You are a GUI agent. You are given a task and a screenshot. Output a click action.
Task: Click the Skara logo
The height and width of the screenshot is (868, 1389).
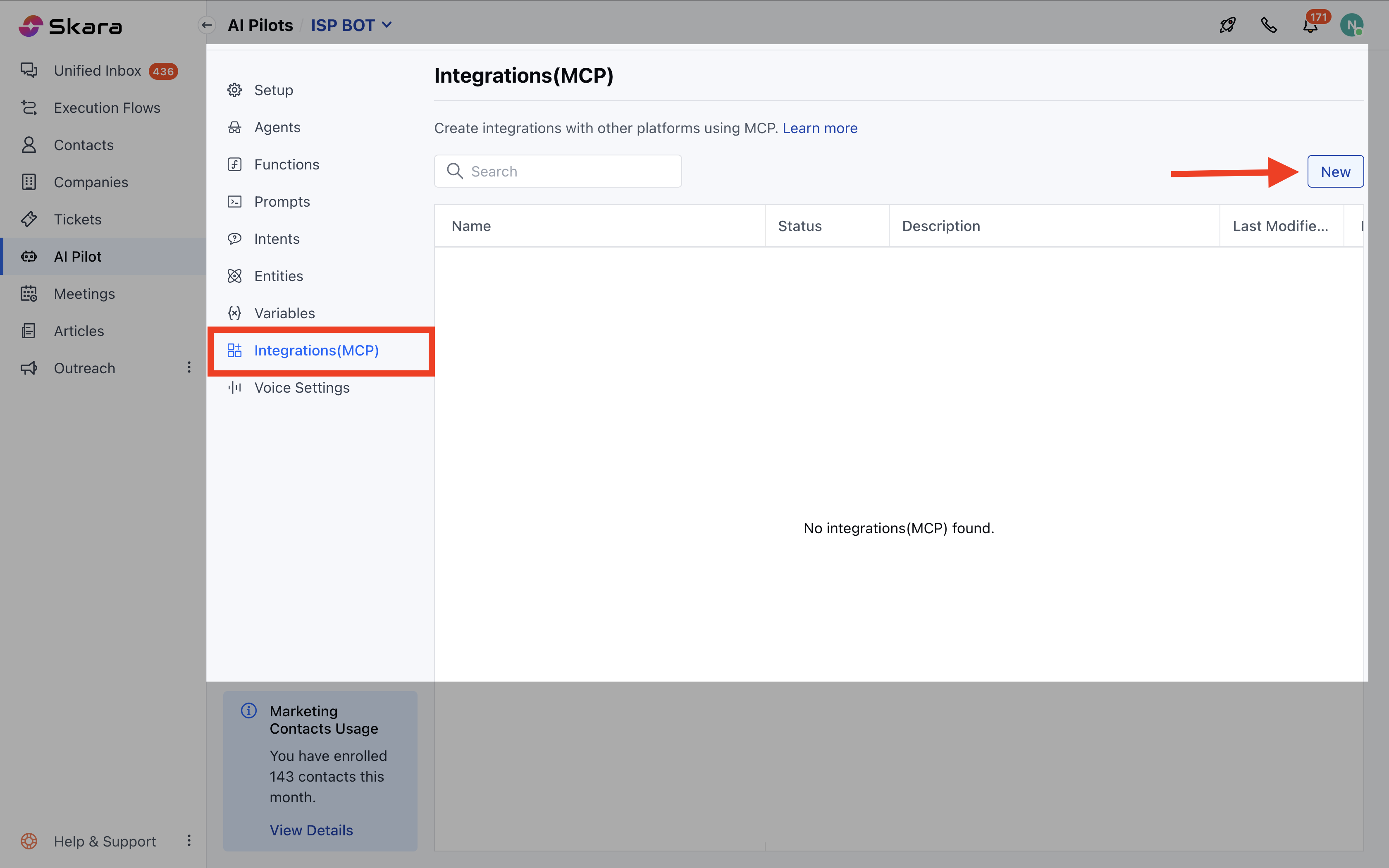(x=70, y=26)
